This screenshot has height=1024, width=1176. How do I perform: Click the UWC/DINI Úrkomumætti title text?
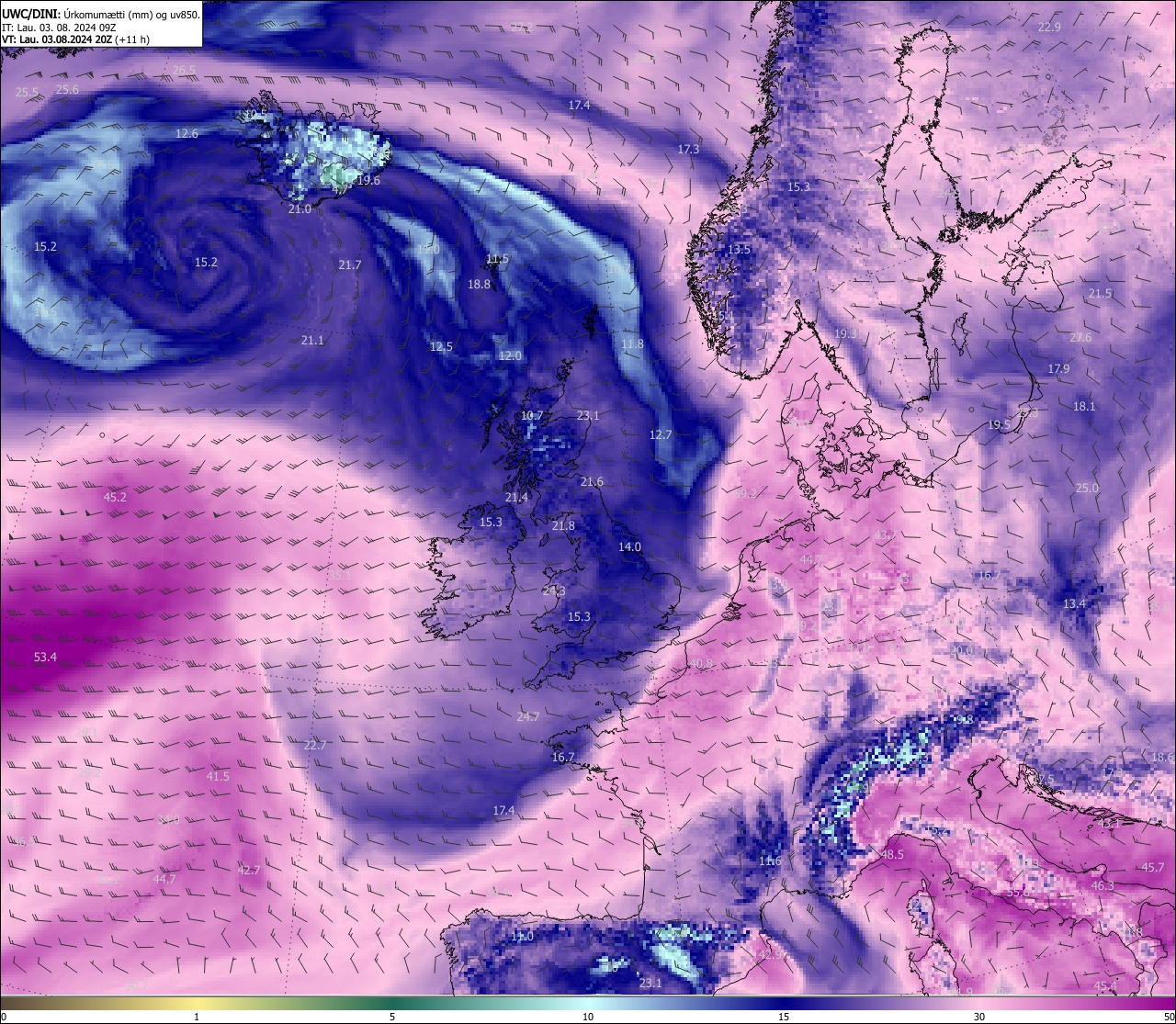pos(101,15)
